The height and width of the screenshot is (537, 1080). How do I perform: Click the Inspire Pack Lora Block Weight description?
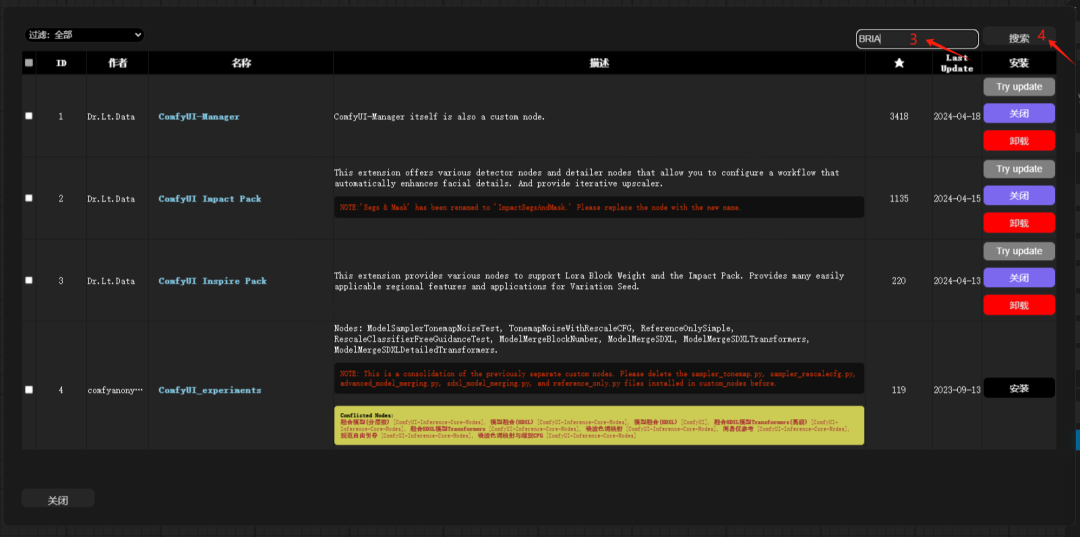(590, 281)
